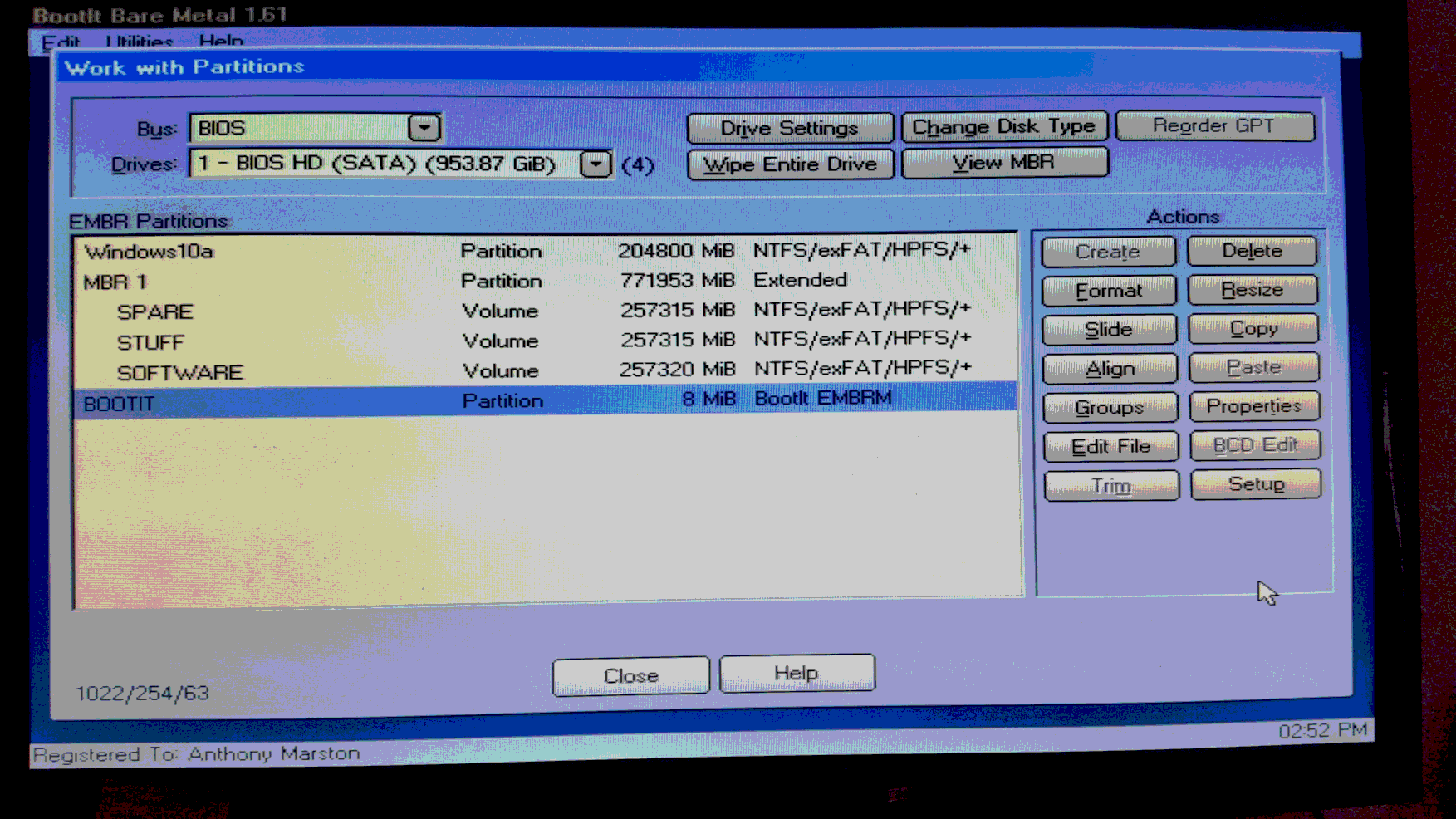Click the Help button beside Close
This screenshot has width=1456, height=819.
[x=797, y=673]
